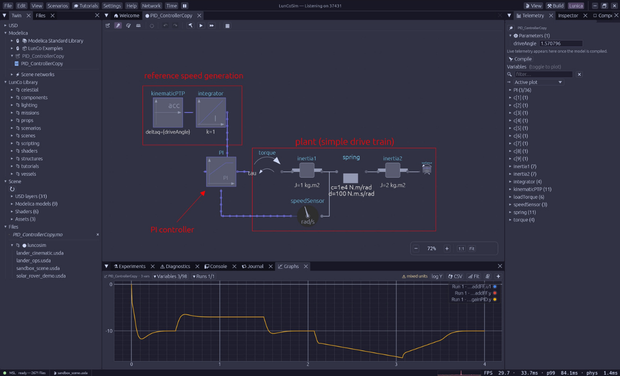Image resolution: width=620 pixels, height=376 pixels.
Task: Expand USD layers (31) in Scene
Action: (12, 196)
